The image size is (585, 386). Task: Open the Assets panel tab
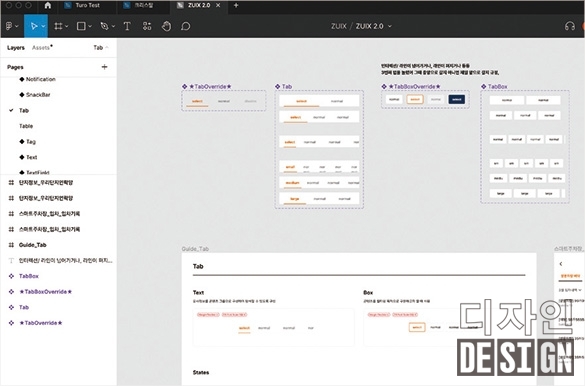[x=41, y=48]
